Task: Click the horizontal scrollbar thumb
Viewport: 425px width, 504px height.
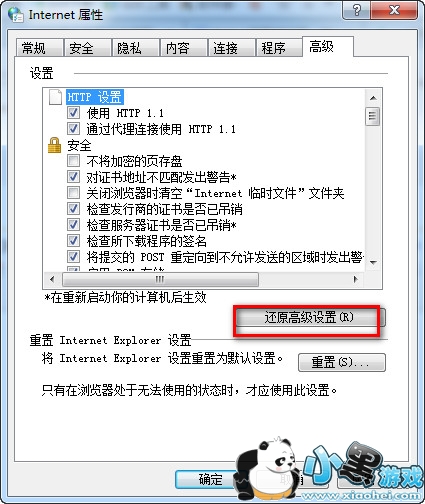Action: 160,279
